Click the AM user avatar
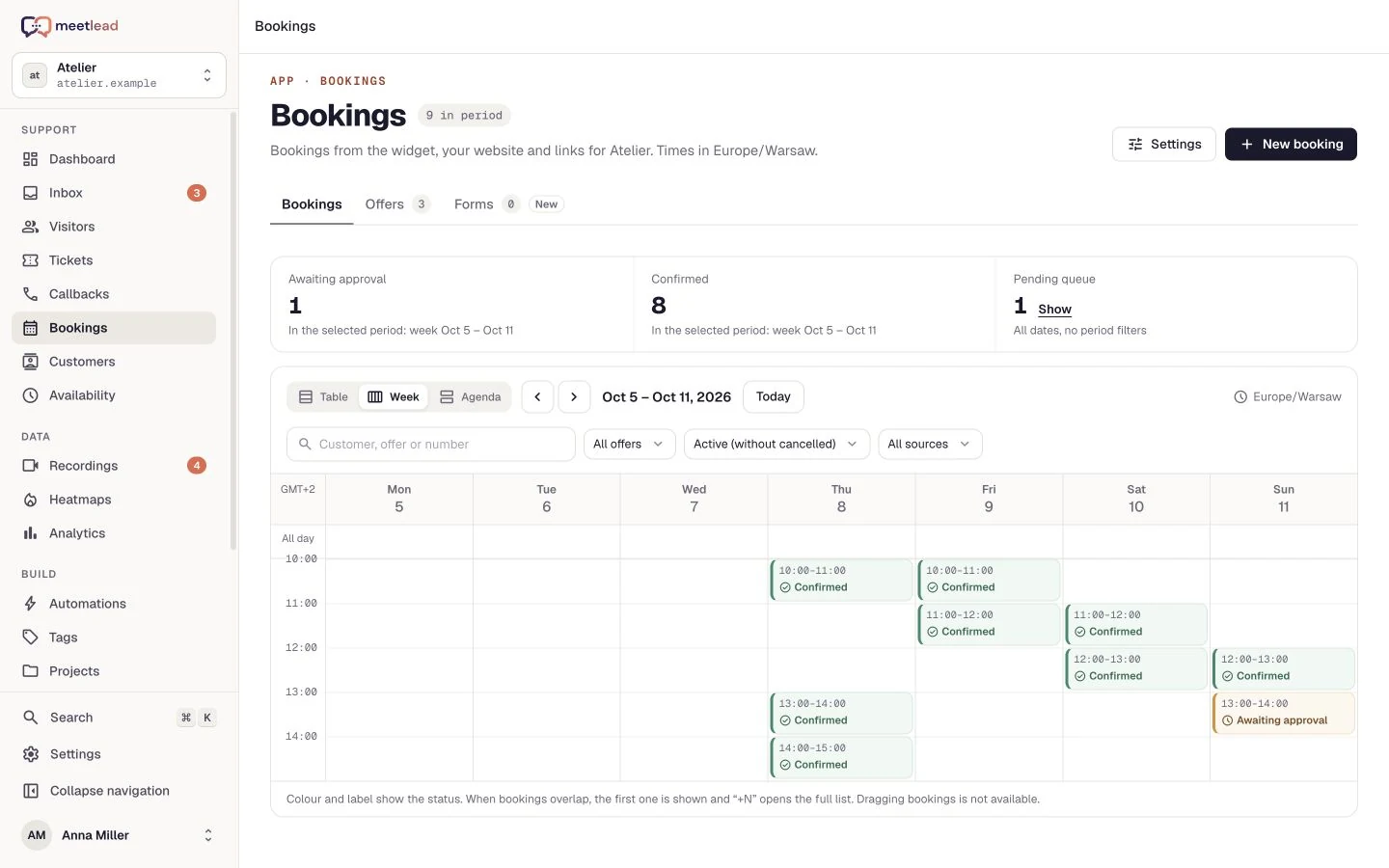 coord(37,835)
